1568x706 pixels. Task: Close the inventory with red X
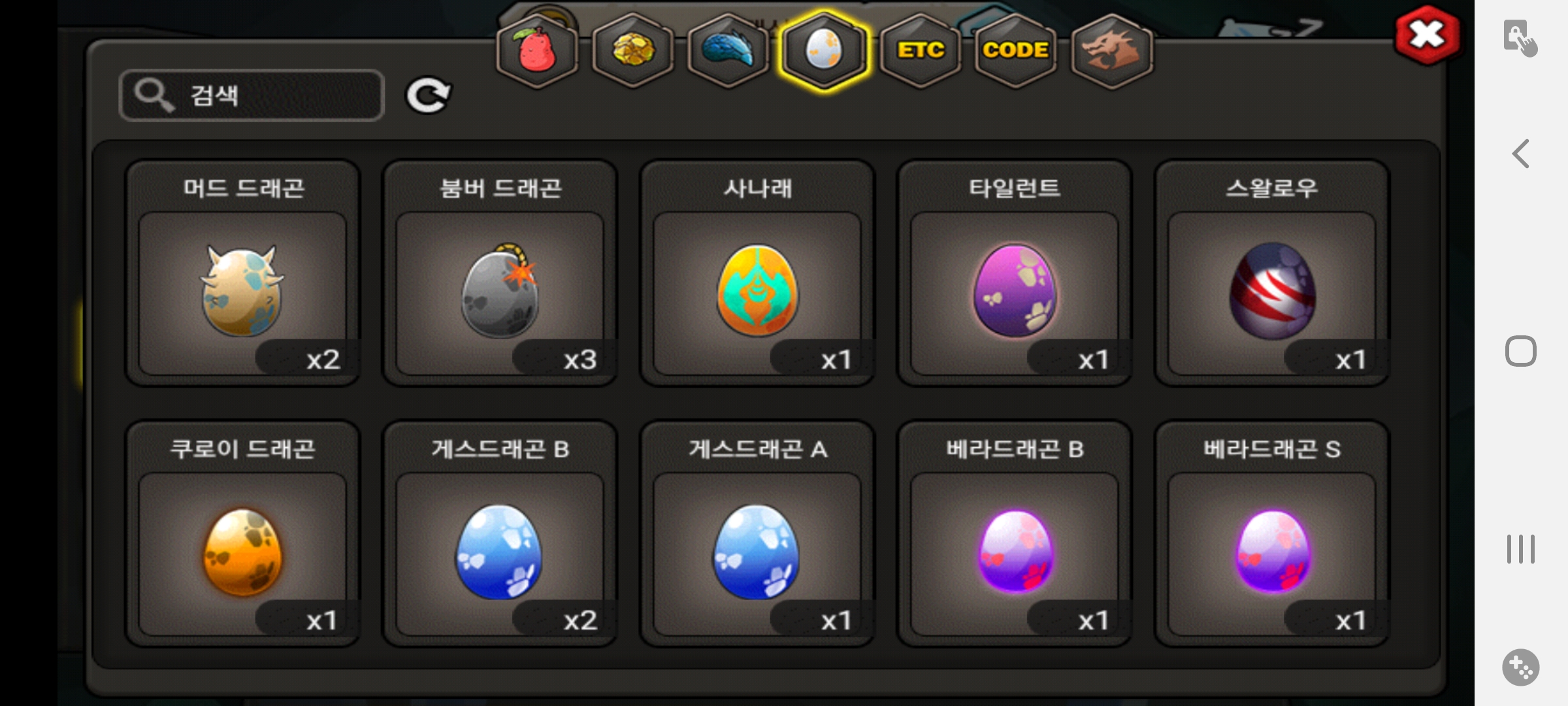pyautogui.click(x=1427, y=35)
